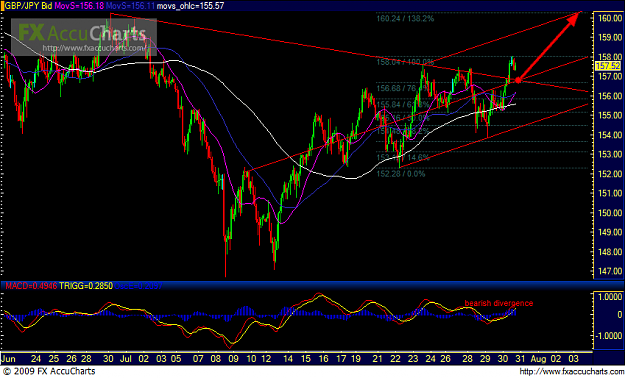625x378 pixels.
Task: Click the 159.00 price axis label
Action: tap(610, 37)
